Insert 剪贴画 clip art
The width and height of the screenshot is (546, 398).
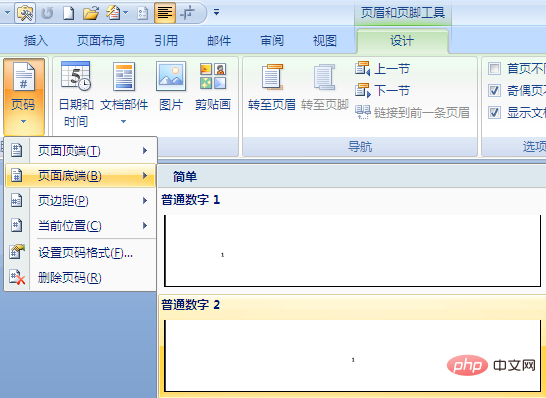[x=213, y=86]
